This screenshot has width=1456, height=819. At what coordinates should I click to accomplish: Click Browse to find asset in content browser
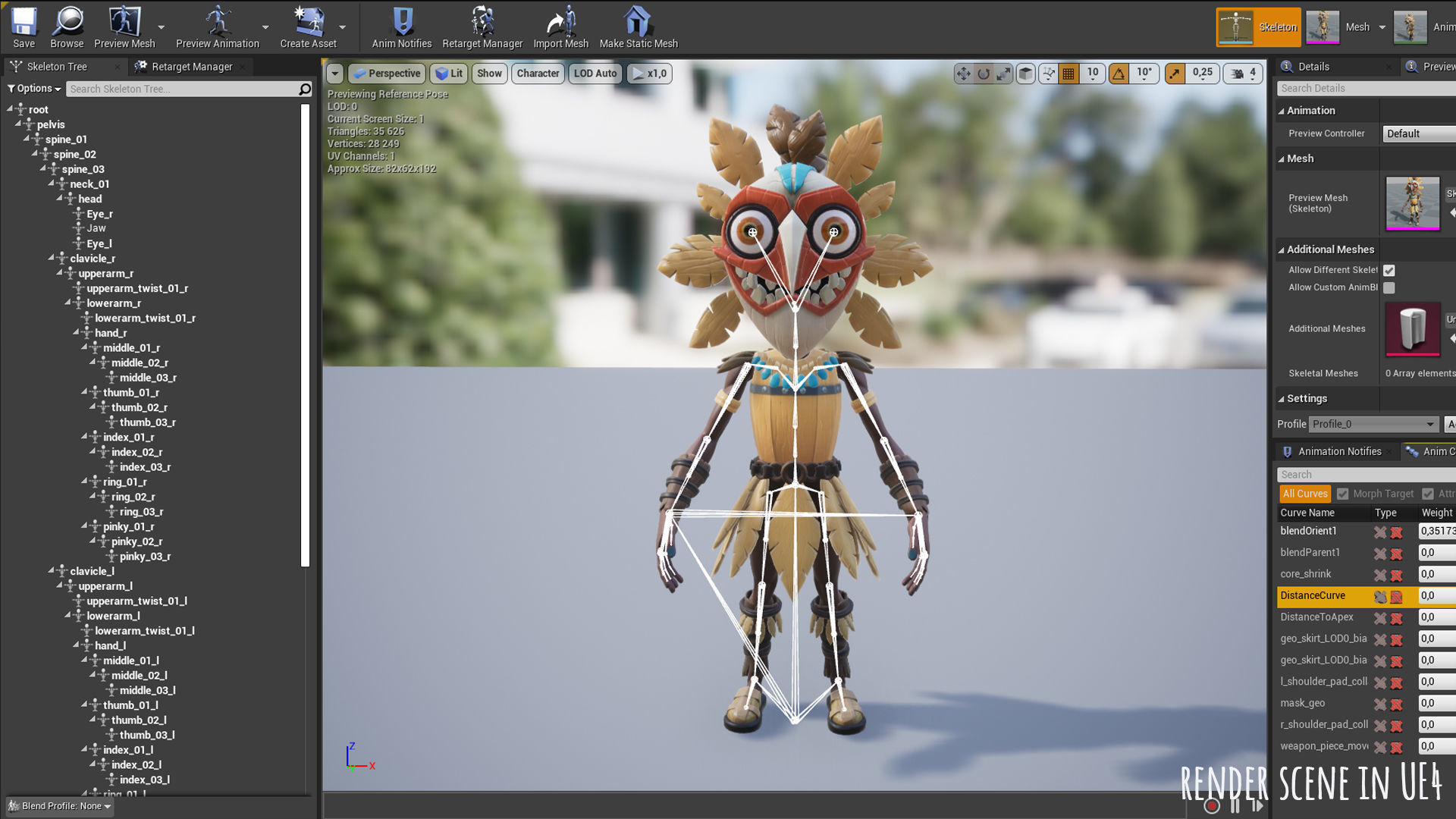click(67, 27)
